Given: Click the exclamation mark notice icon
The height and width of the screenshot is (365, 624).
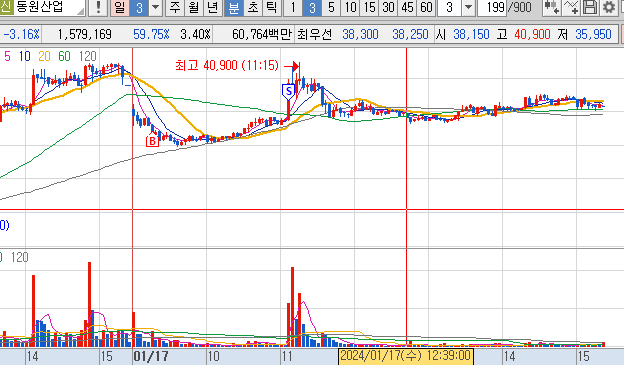Looking at the screenshot, I should click(98, 7).
